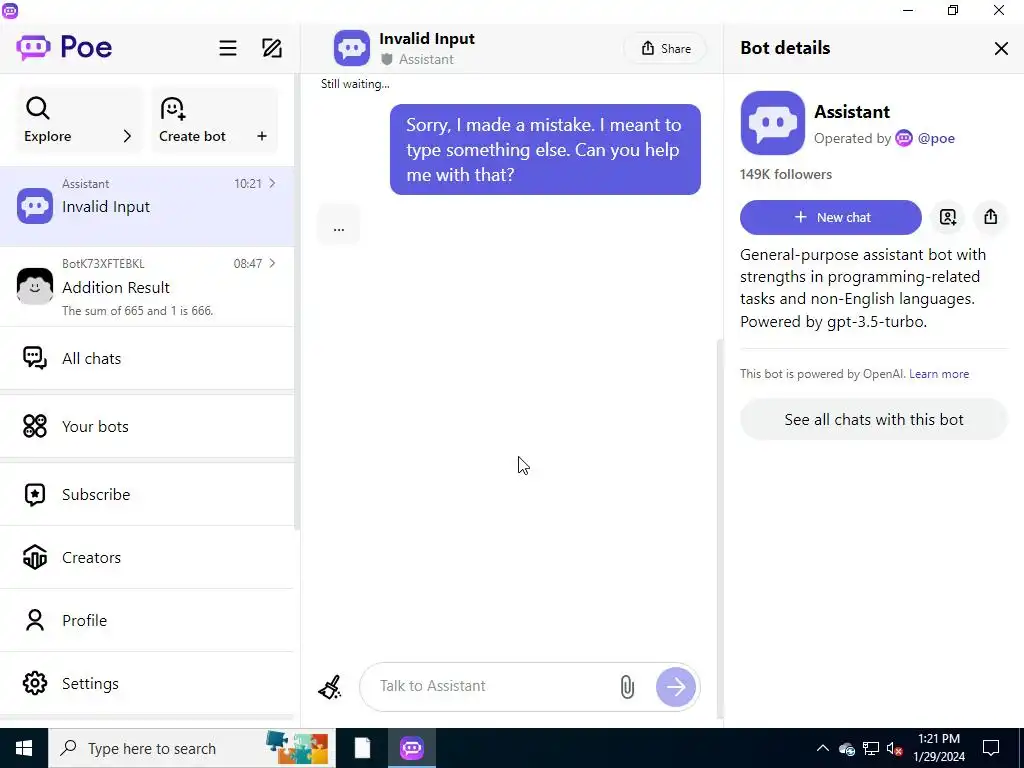The height and width of the screenshot is (768, 1024).
Task: Open the Explore section
Action: coord(78,120)
